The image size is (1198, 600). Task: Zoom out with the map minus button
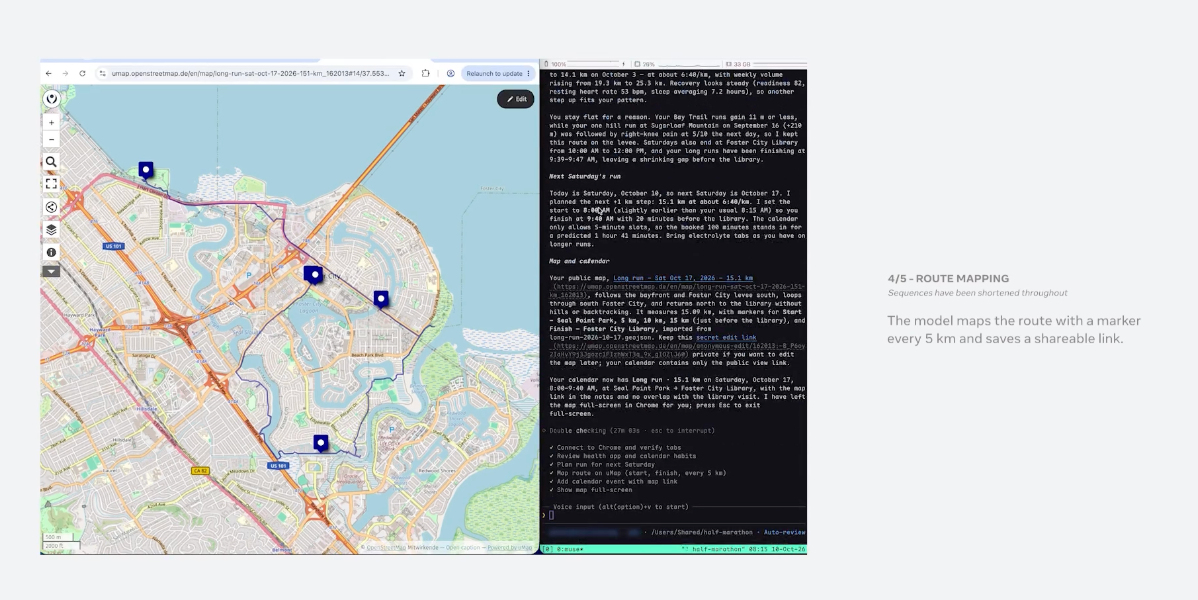pyautogui.click(x=51, y=139)
